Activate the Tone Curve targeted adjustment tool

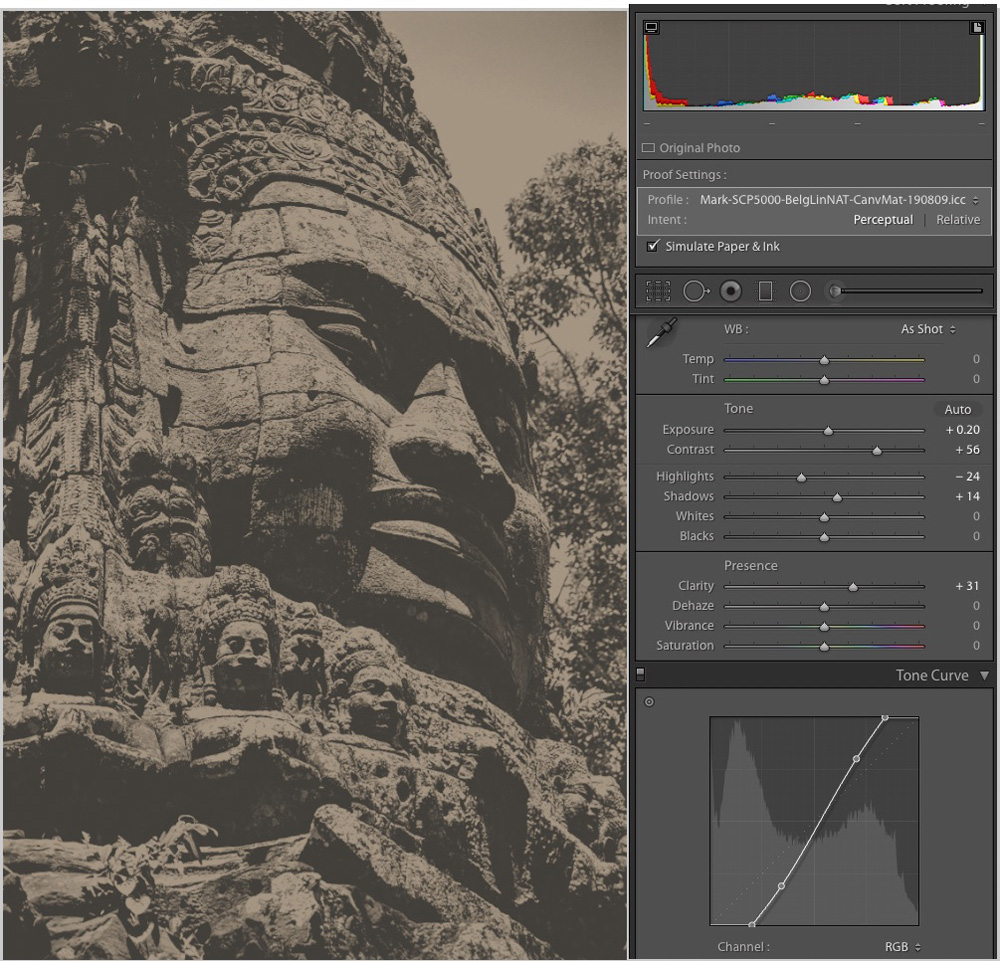(649, 702)
